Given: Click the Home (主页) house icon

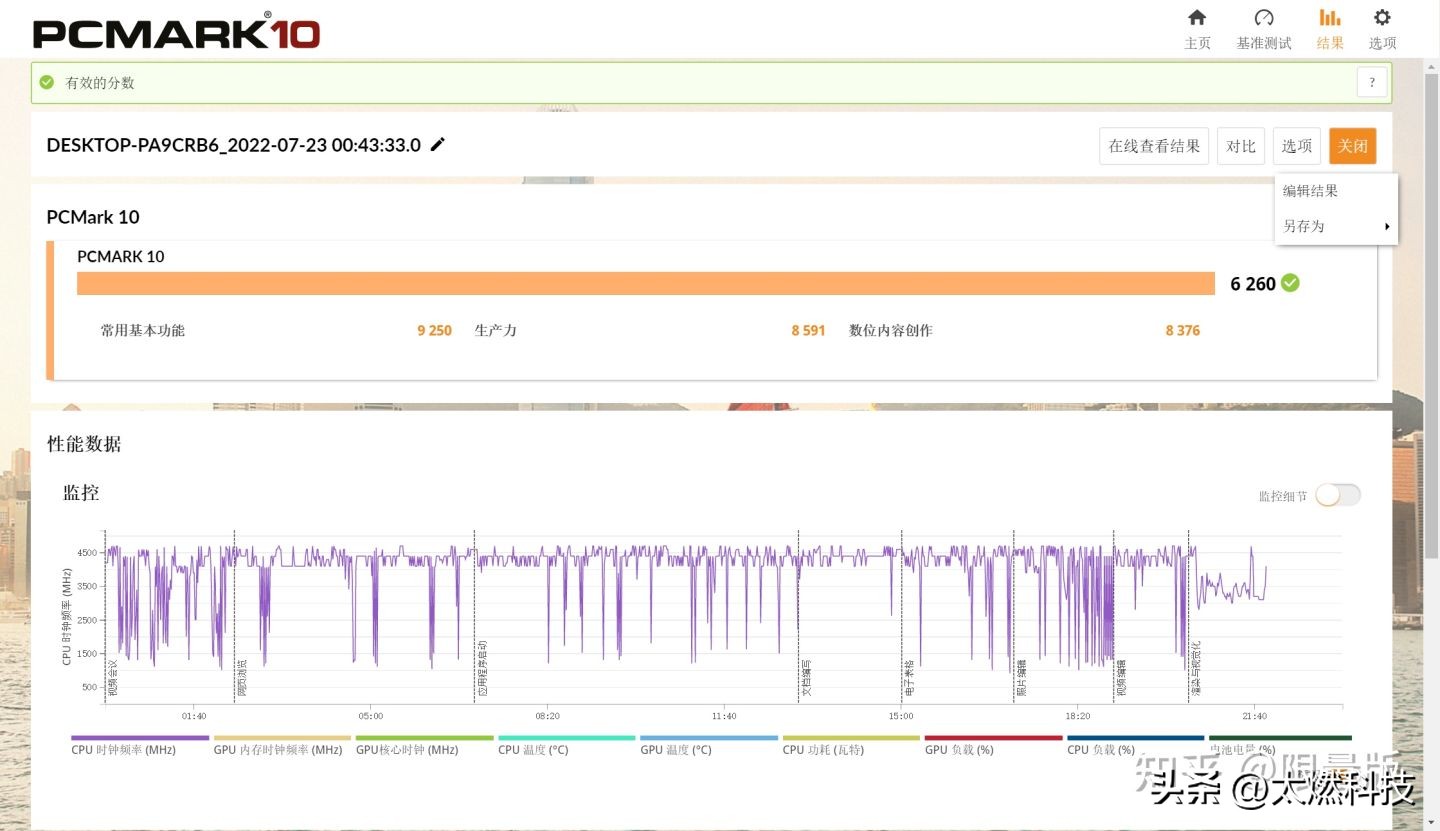Looking at the screenshot, I should 1197,18.
